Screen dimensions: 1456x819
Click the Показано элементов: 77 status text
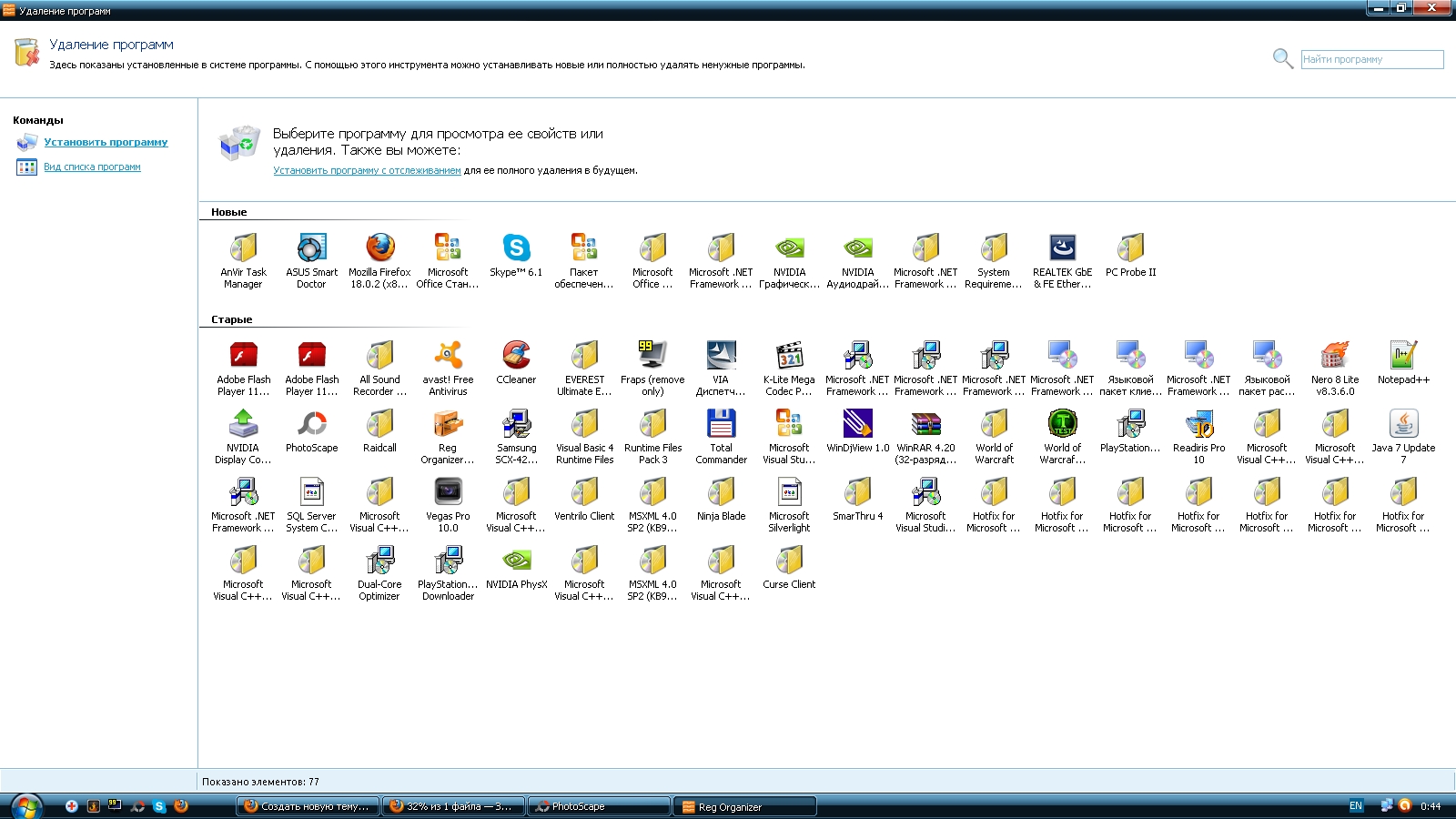(260, 782)
